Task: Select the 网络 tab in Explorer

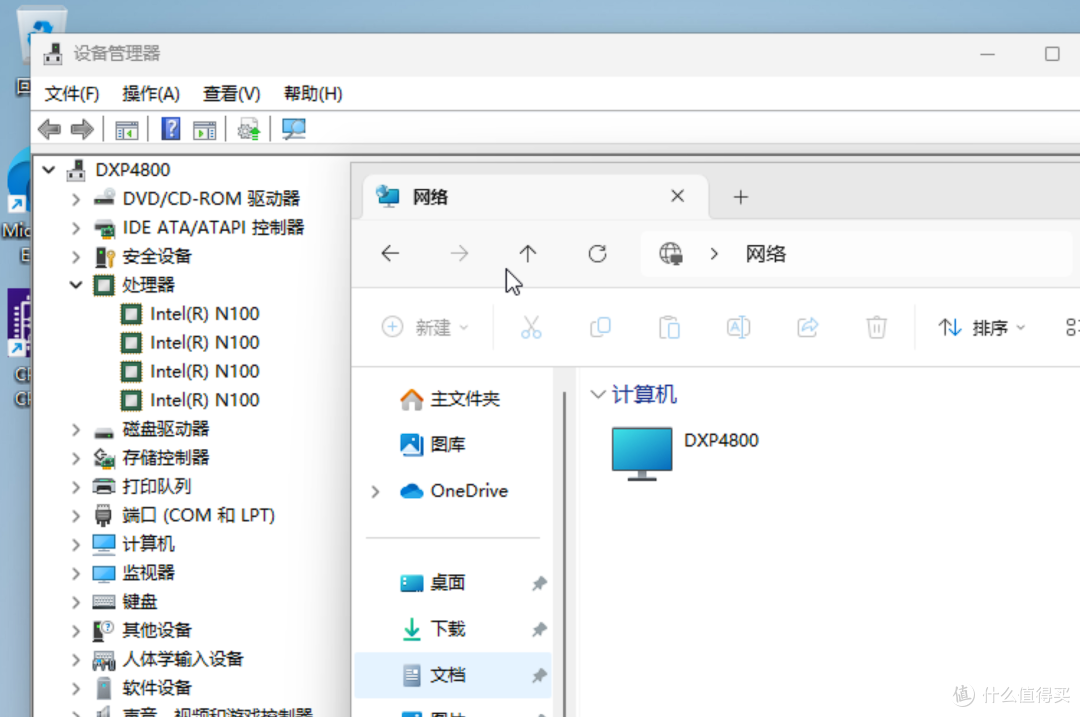Action: 534,197
